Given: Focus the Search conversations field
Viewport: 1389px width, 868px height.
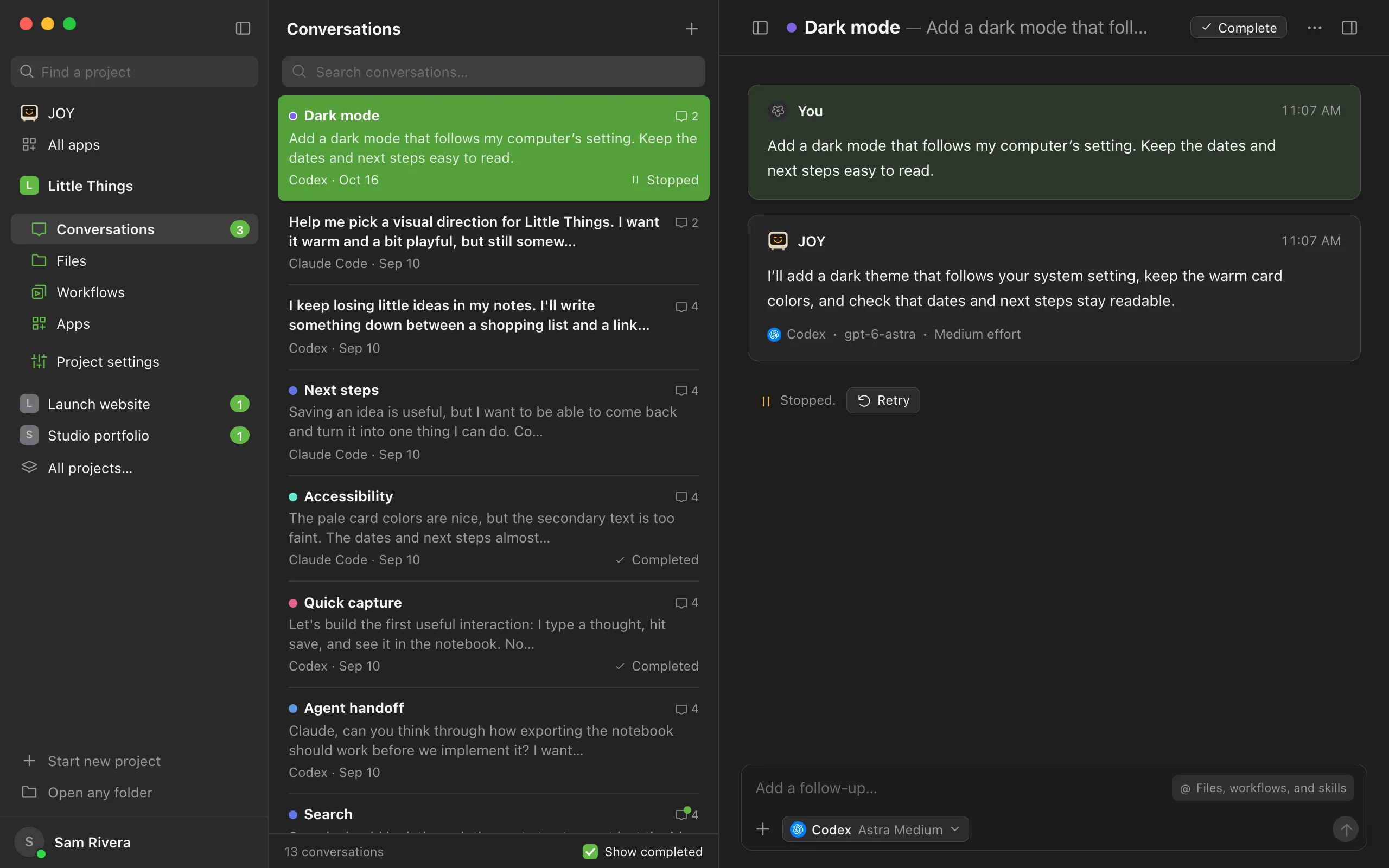Looking at the screenshot, I should (x=493, y=72).
